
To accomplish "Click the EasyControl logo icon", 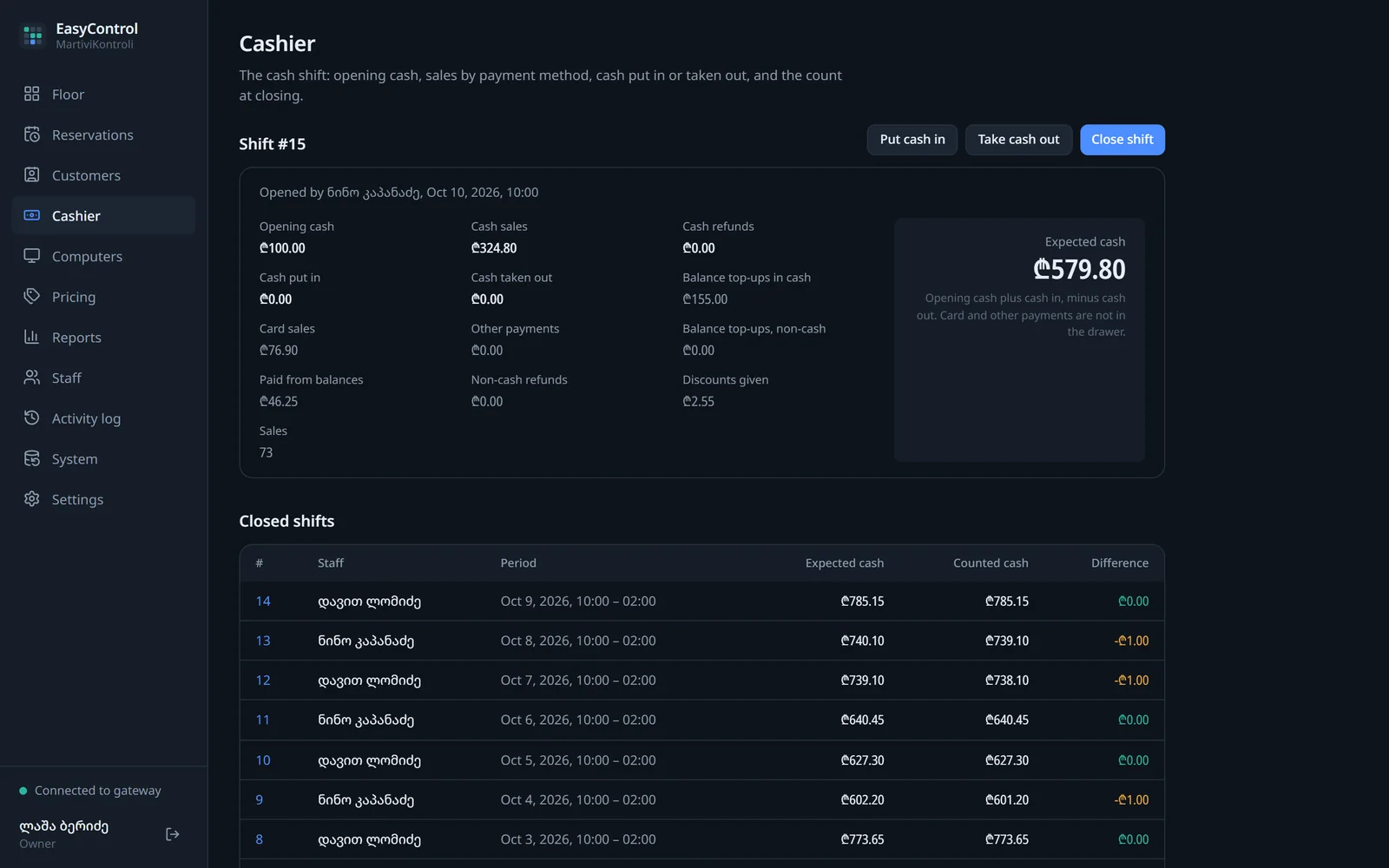I will pos(33,36).
